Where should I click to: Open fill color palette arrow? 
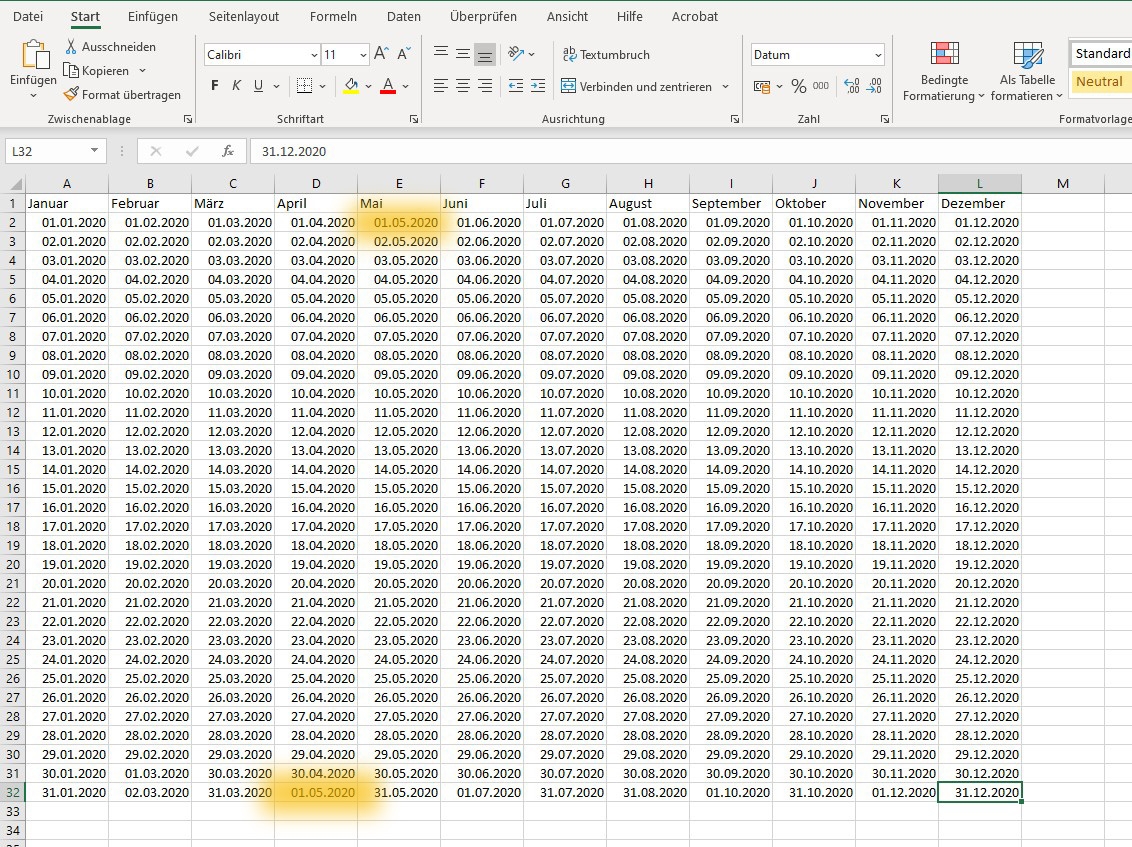click(x=368, y=86)
